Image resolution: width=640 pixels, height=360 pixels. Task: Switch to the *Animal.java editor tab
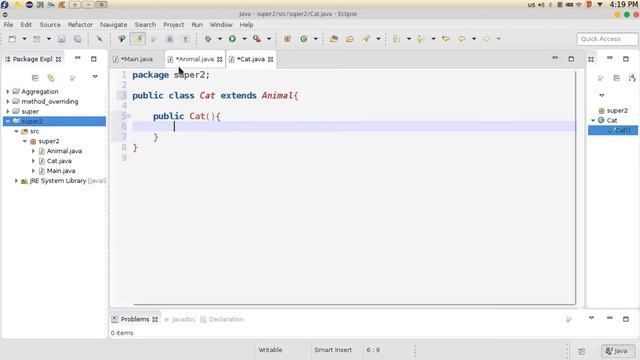(195, 59)
